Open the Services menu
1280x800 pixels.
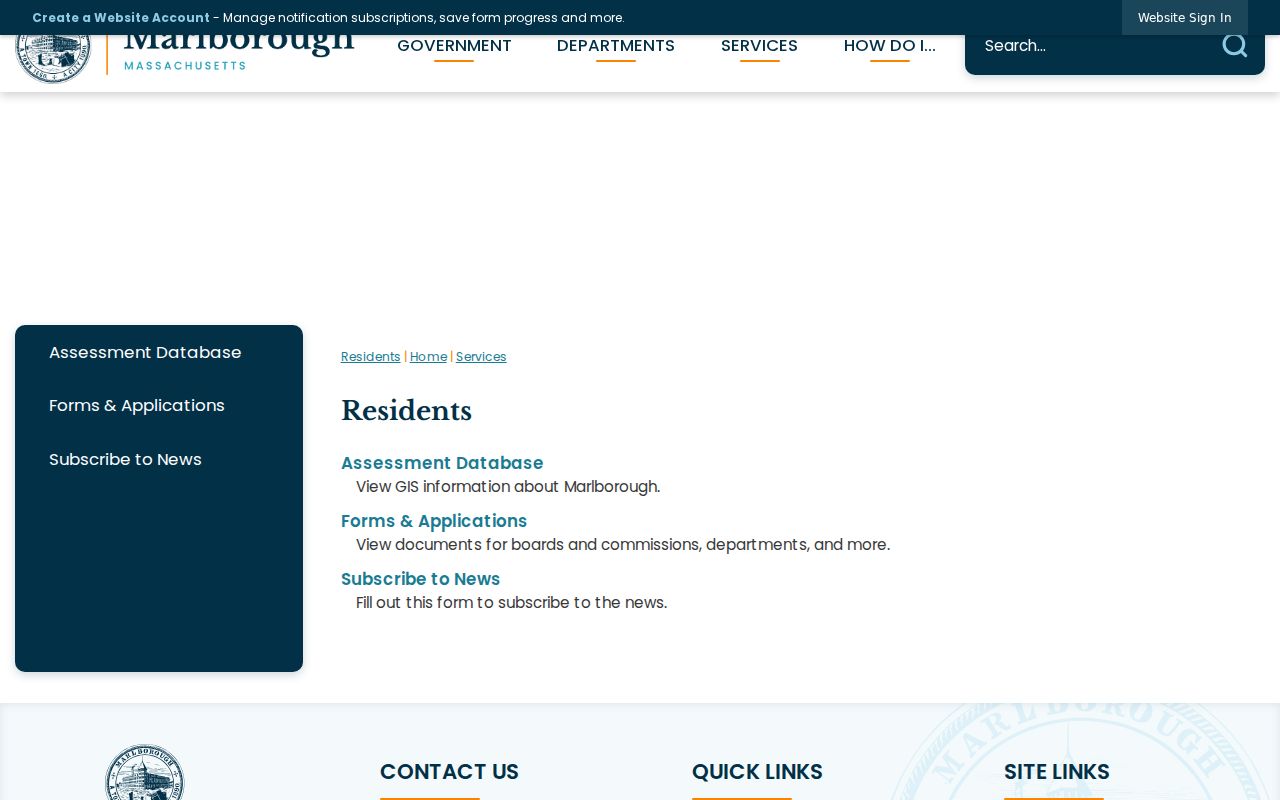759,46
